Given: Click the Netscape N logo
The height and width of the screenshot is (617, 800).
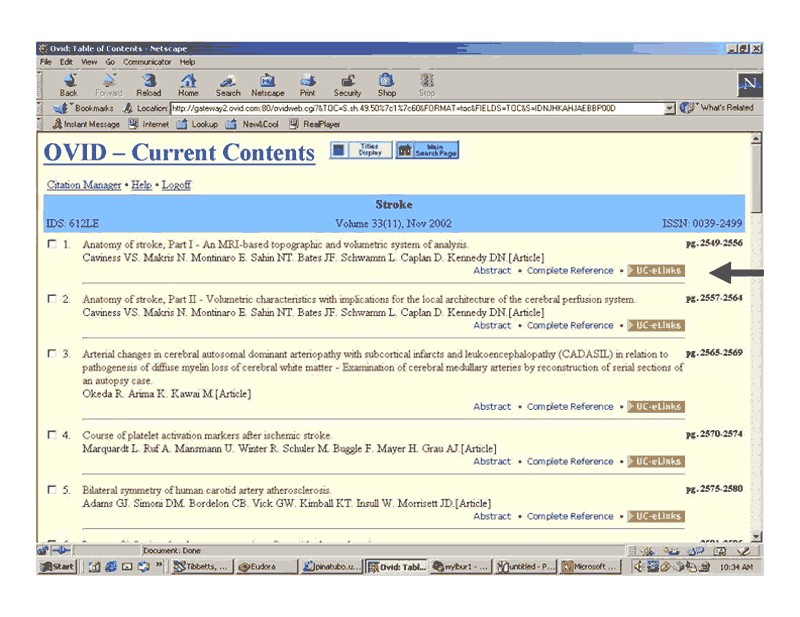Looking at the screenshot, I should 749,84.
